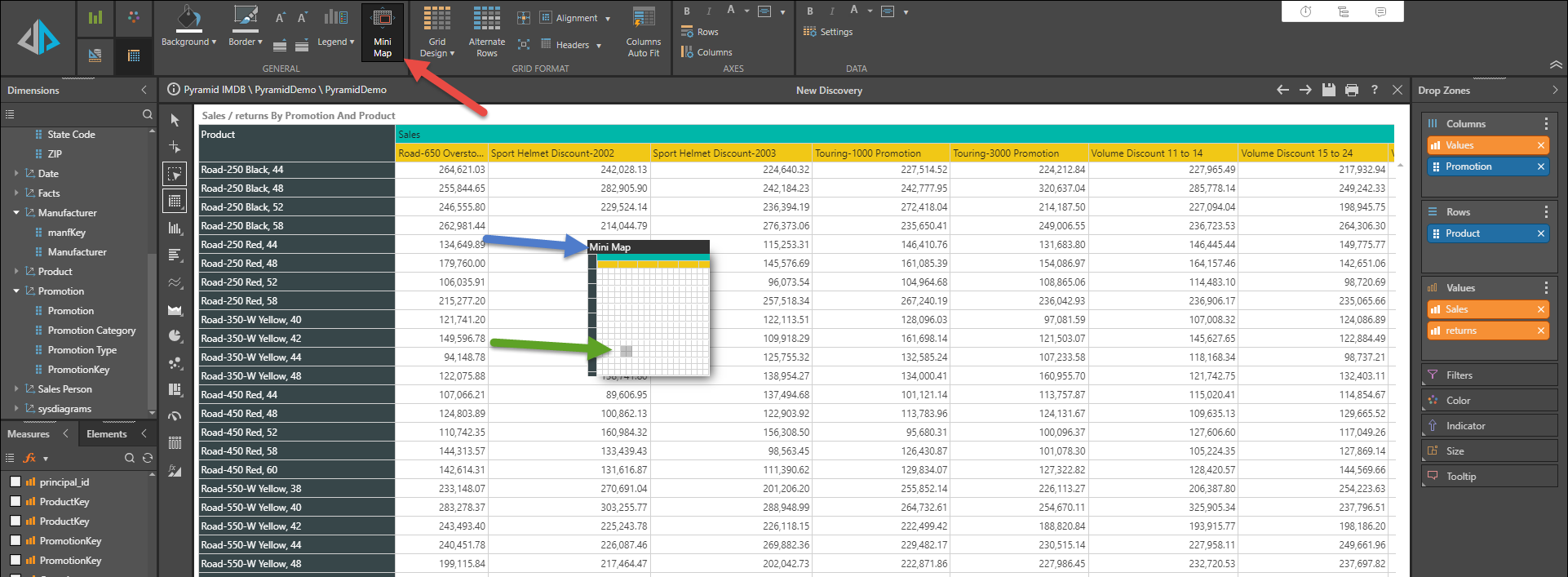Tick the first ProductKey measure checkbox
Image resolution: width=1568 pixels, height=577 pixels.
coord(16,502)
